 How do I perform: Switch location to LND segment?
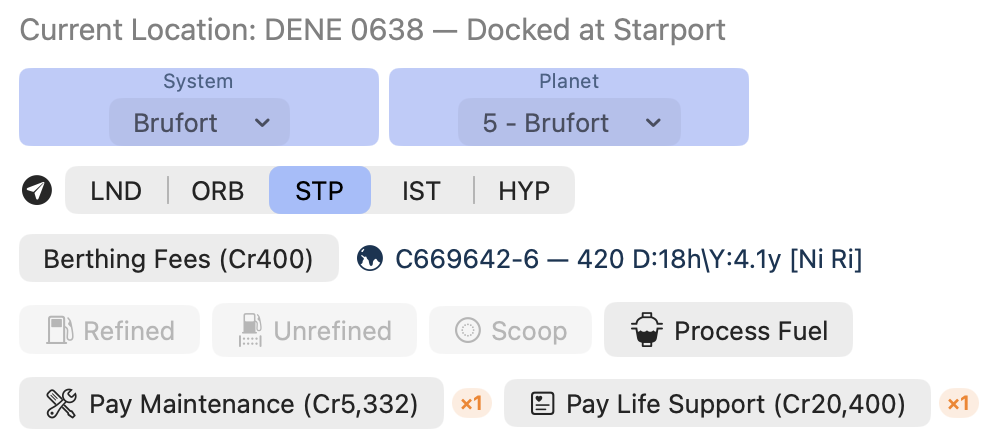point(116,190)
